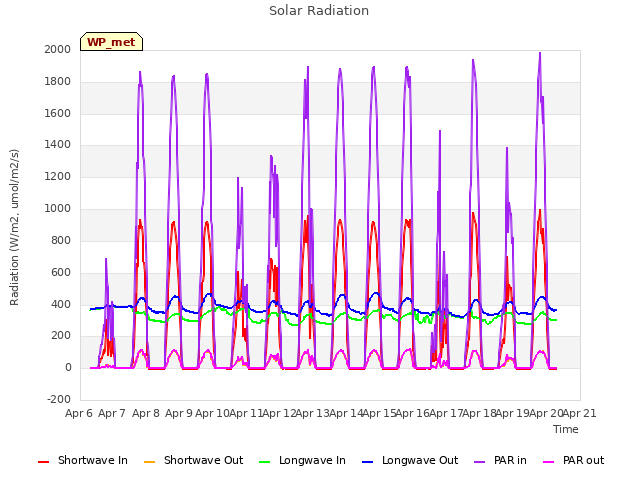Toggle the Shortwave Out legend entry
This screenshot has width=640, height=480.
193,460
